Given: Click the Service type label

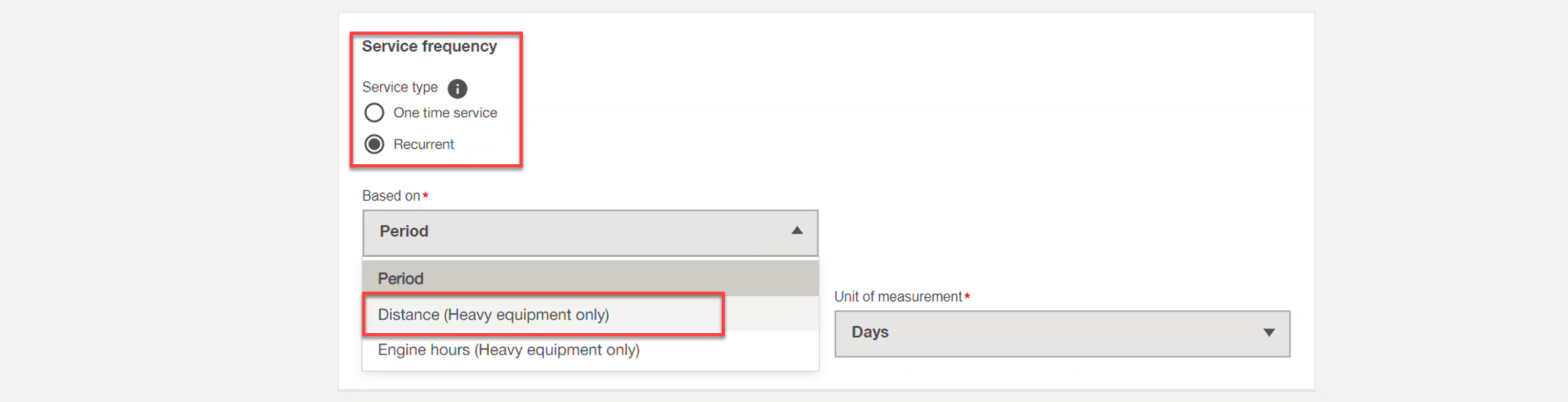Looking at the screenshot, I should pyautogui.click(x=400, y=87).
